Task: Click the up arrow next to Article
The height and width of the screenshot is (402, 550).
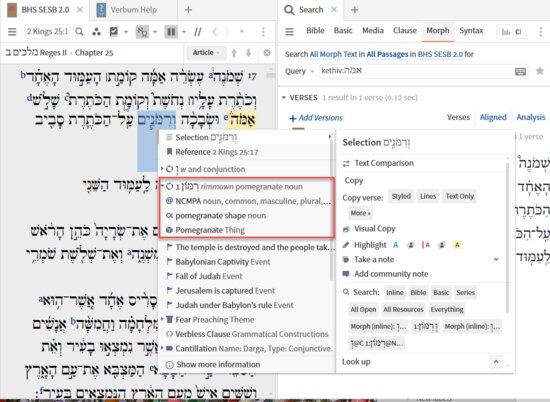Action: click(234, 53)
